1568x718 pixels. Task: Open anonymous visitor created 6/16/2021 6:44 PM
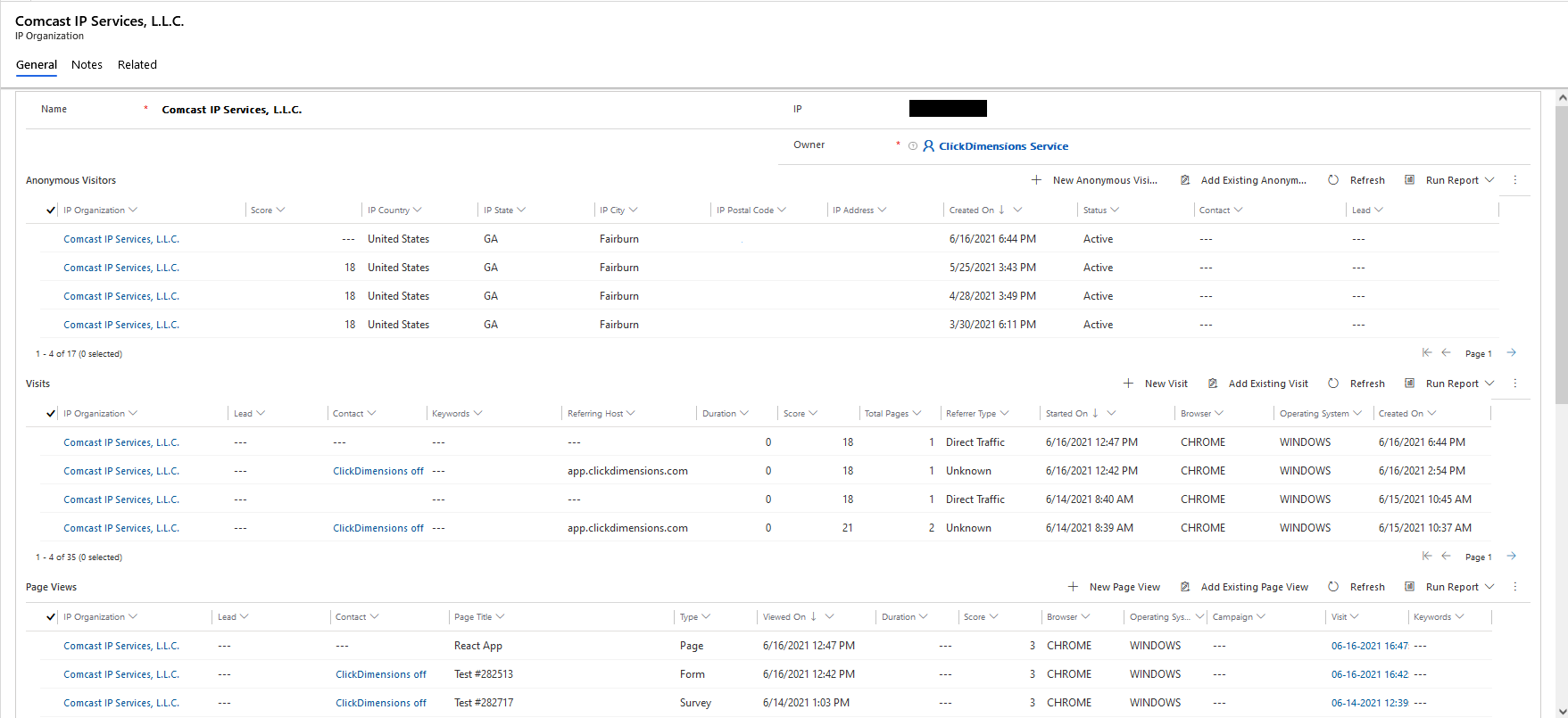(121, 239)
